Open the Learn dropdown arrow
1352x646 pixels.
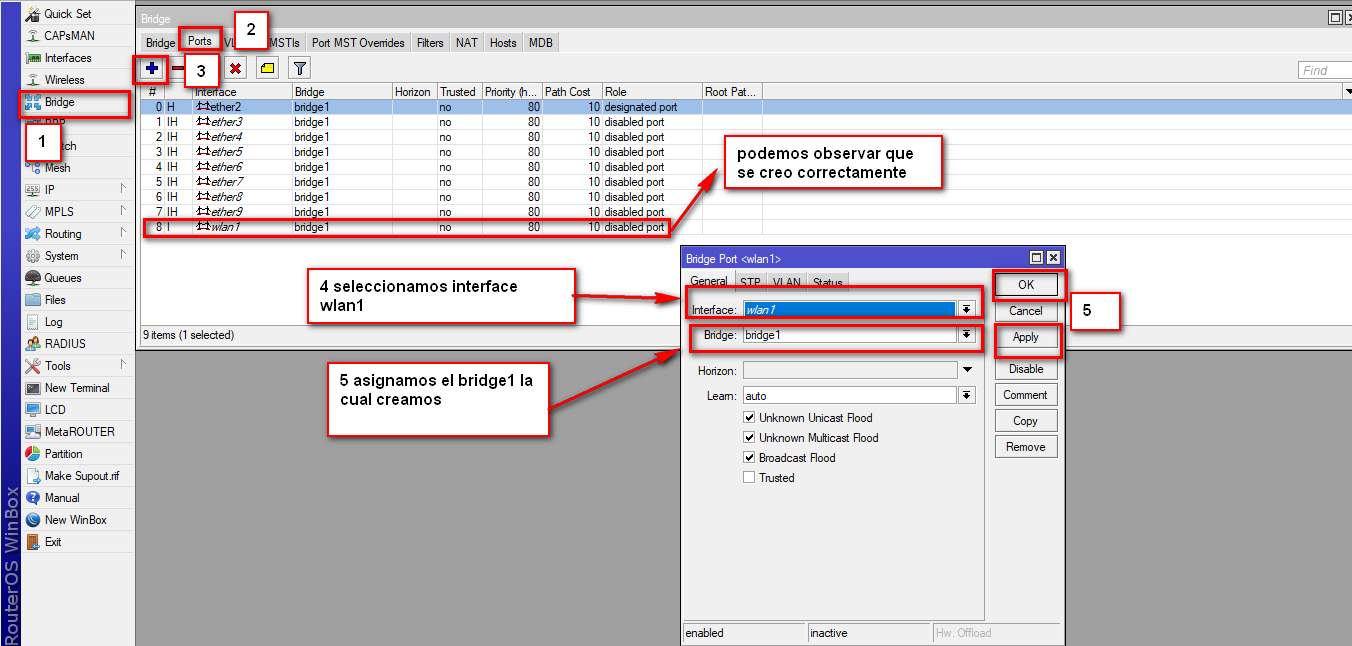[x=966, y=396]
